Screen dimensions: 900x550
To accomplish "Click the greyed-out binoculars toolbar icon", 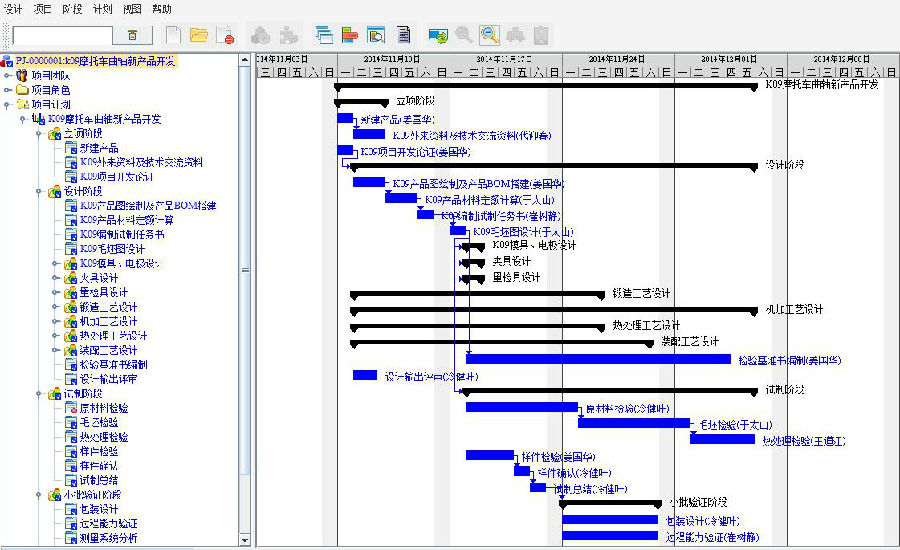I will point(515,36).
